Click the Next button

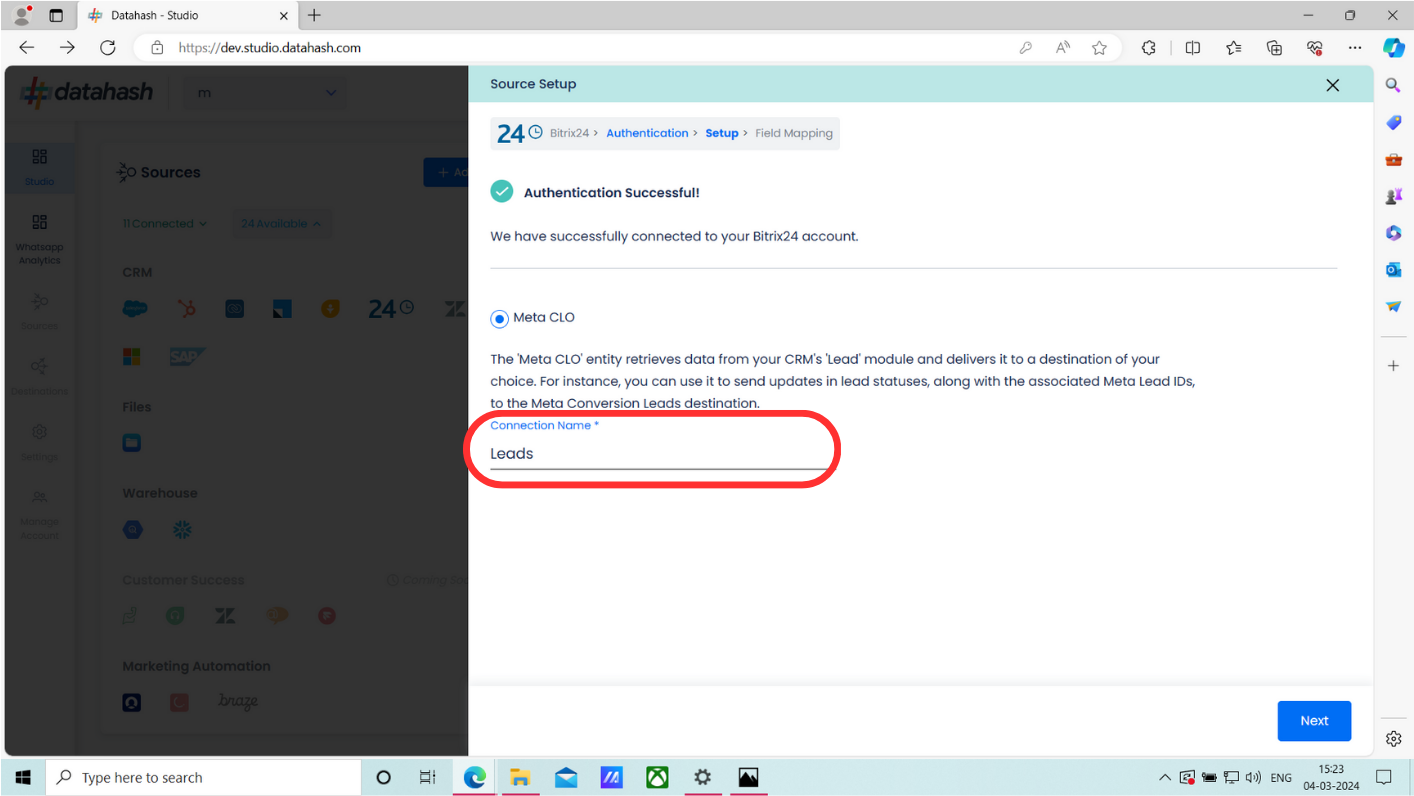click(x=1314, y=721)
